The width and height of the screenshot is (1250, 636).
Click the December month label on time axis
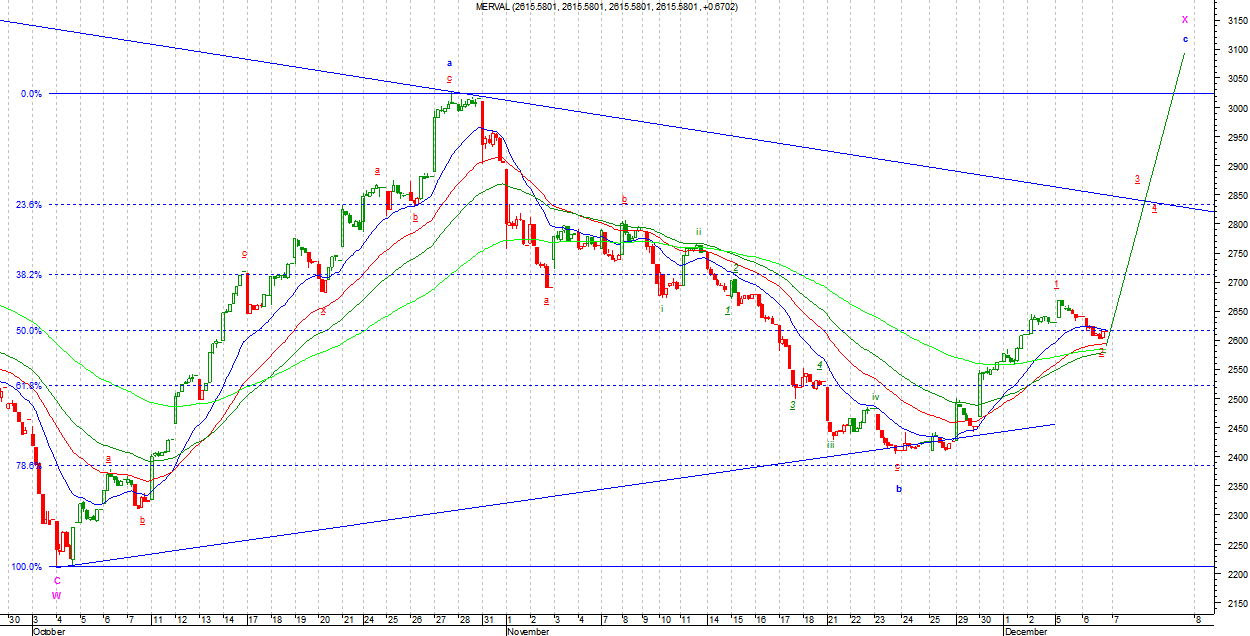coord(1026,631)
